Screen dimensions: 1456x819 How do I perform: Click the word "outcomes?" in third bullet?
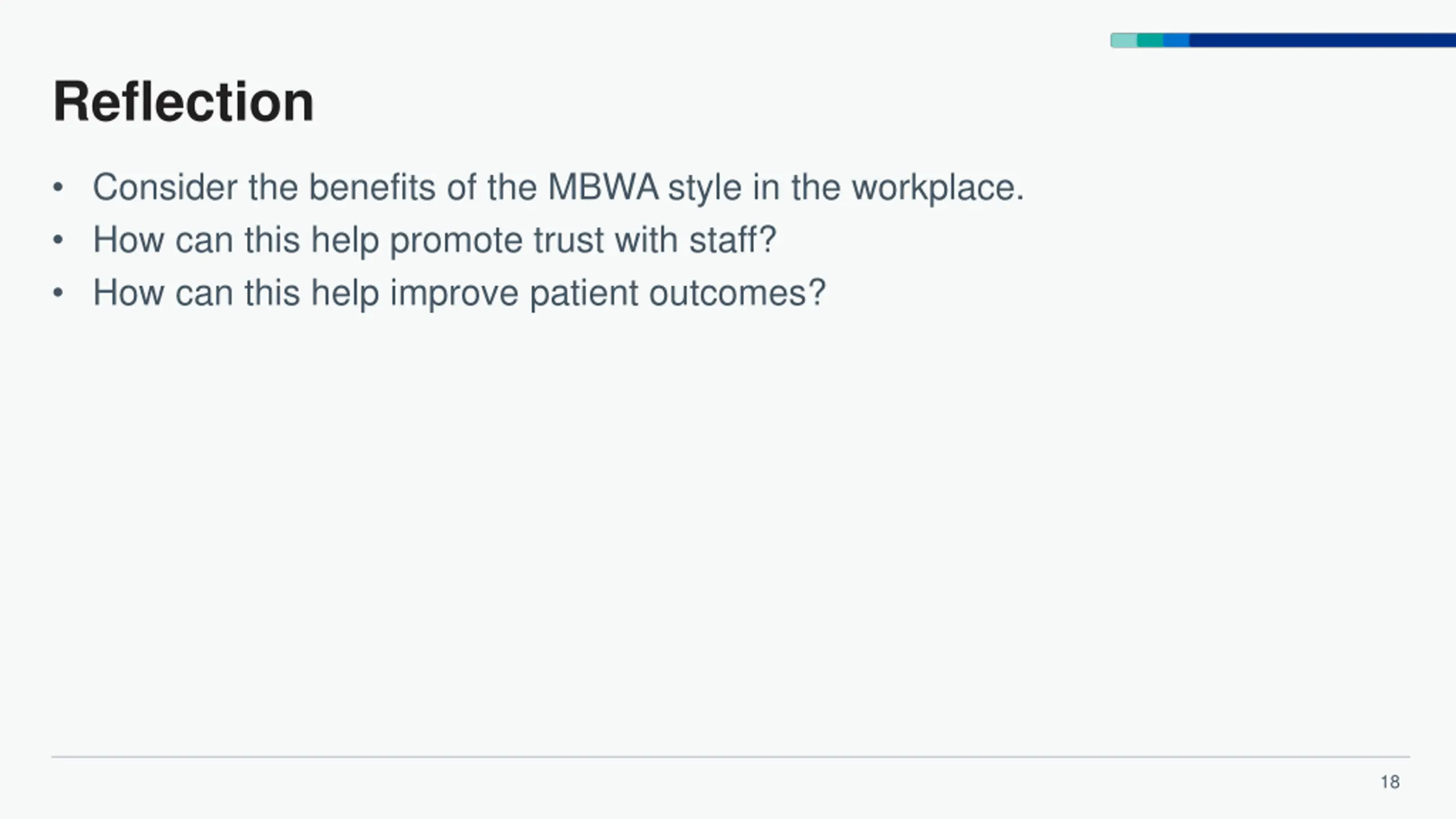(x=737, y=293)
